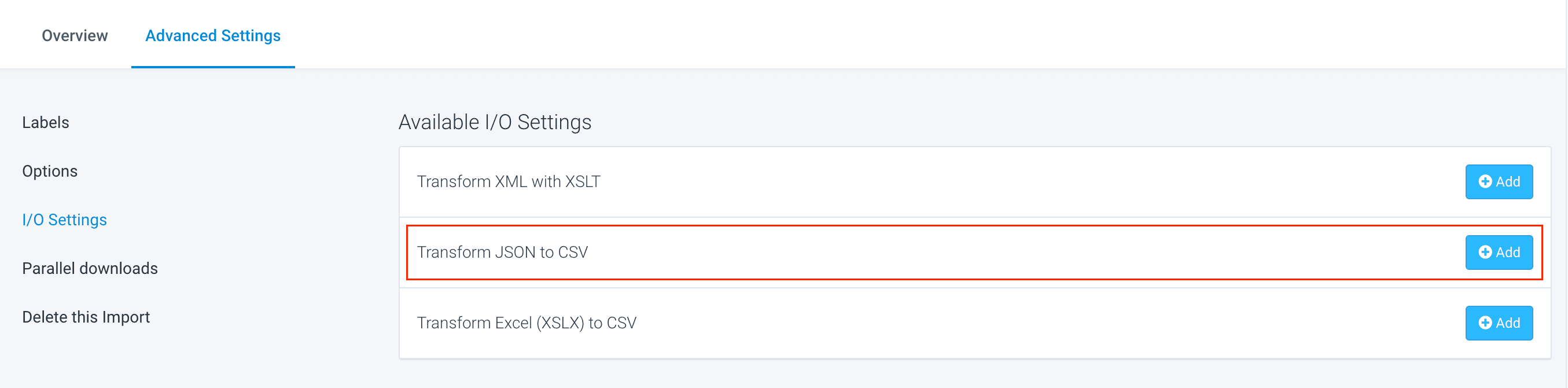Click the Available I/O Settings heading
1568x388 pixels.
(494, 122)
